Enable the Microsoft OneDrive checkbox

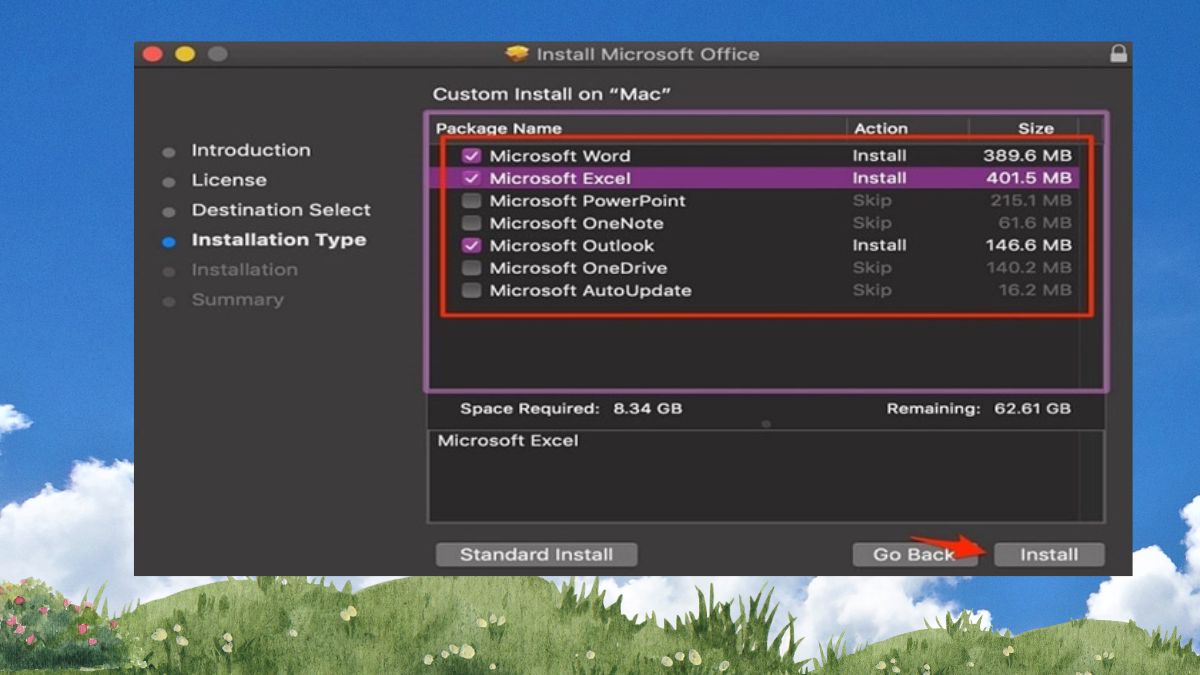click(471, 268)
